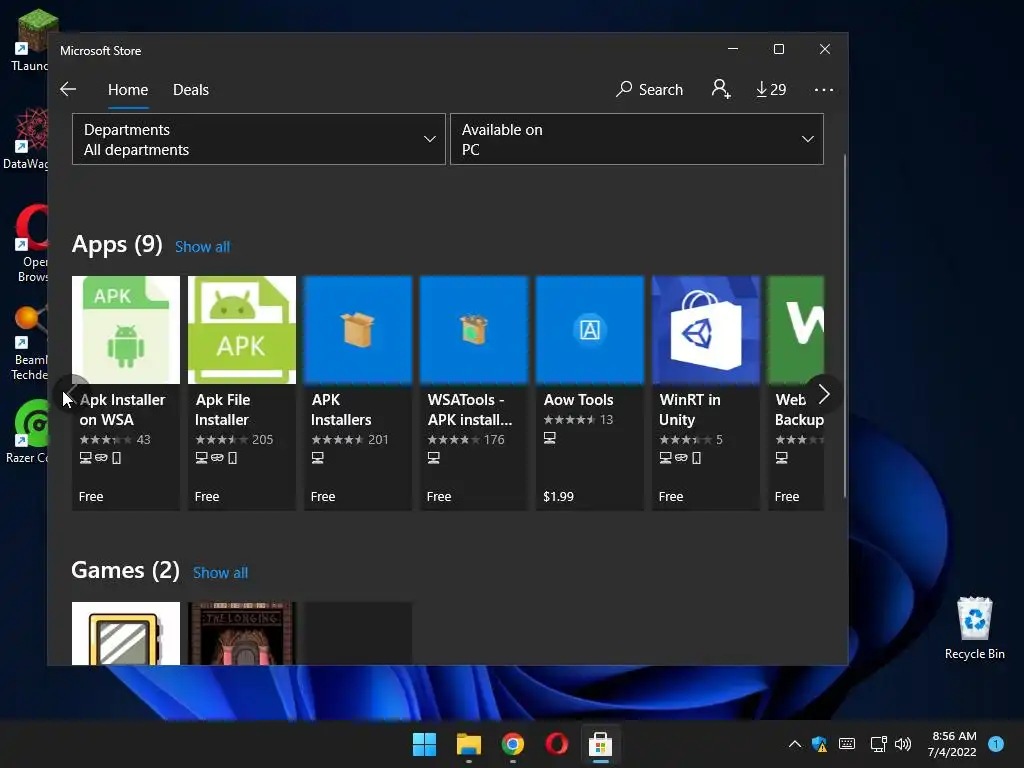Go back with the Store back arrow
1024x768 pixels.
(x=68, y=89)
